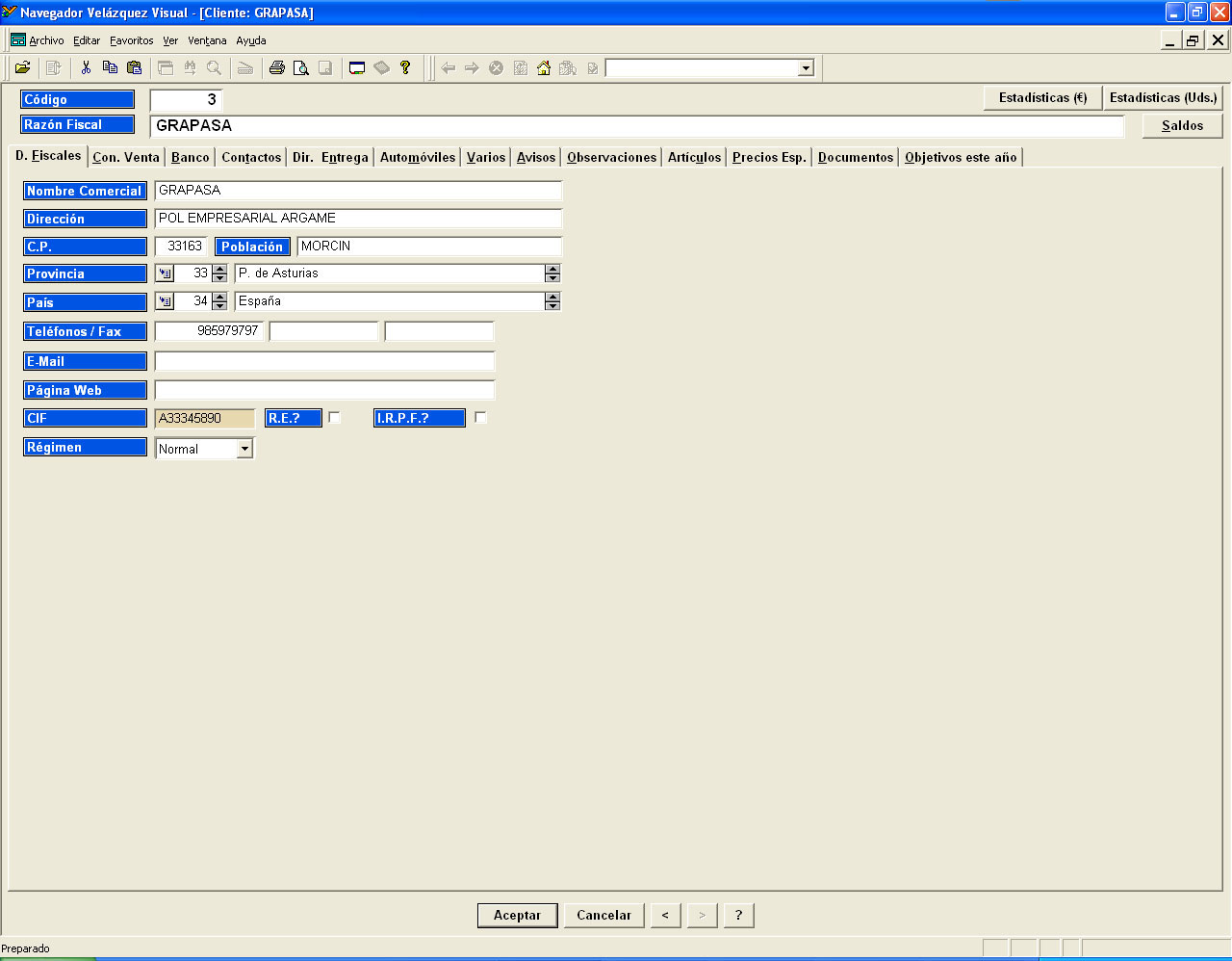The height and width of the screenshot is (961, 1232).
Task: Click the P. de Asturias list spinner
Action: pos(552,273)
